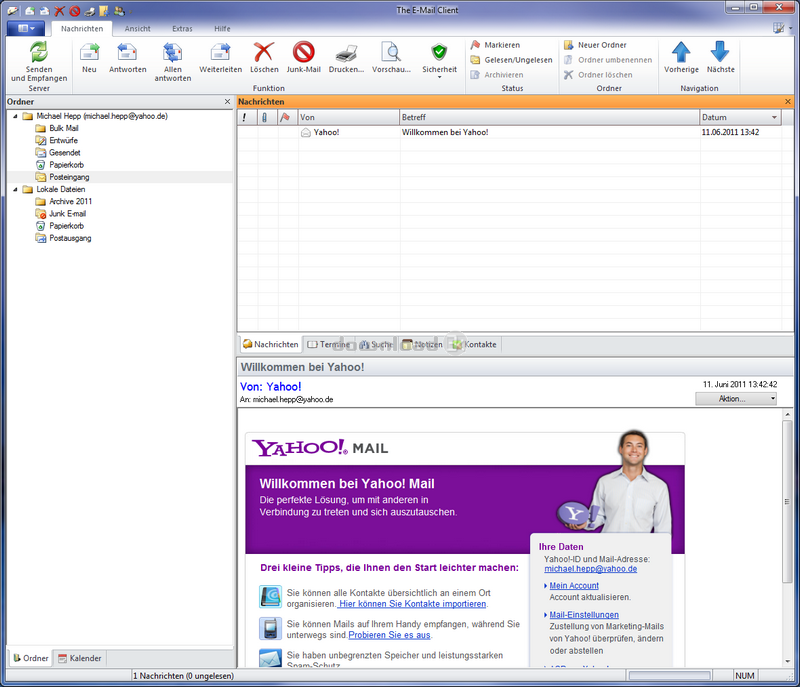
Task: Switch to the Ansicht ribbon tab
Action: click(138, 29)
